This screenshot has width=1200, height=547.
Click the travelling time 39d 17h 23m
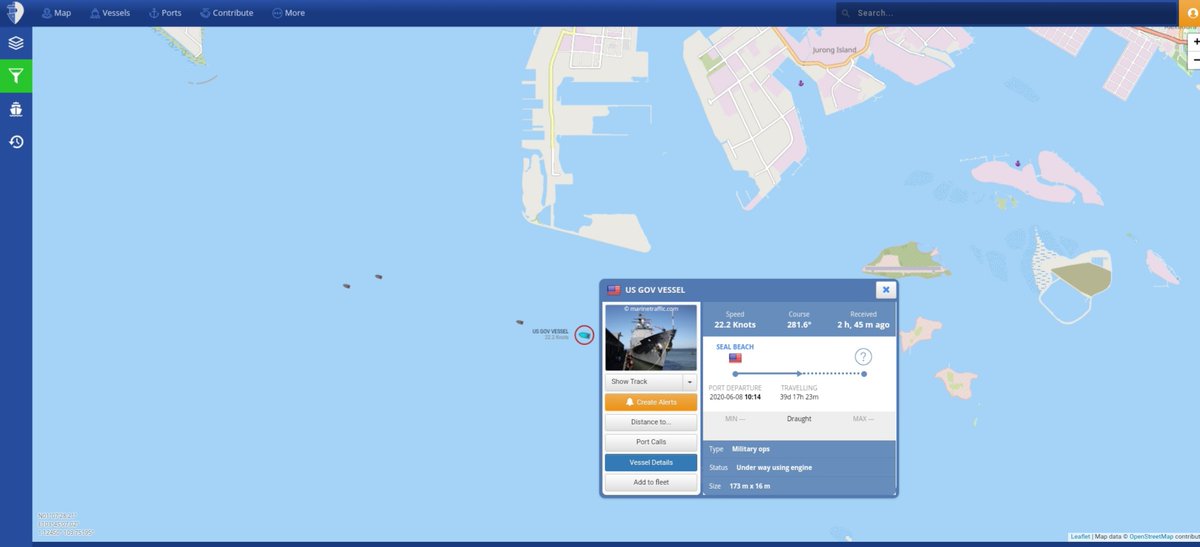[799, 396]
